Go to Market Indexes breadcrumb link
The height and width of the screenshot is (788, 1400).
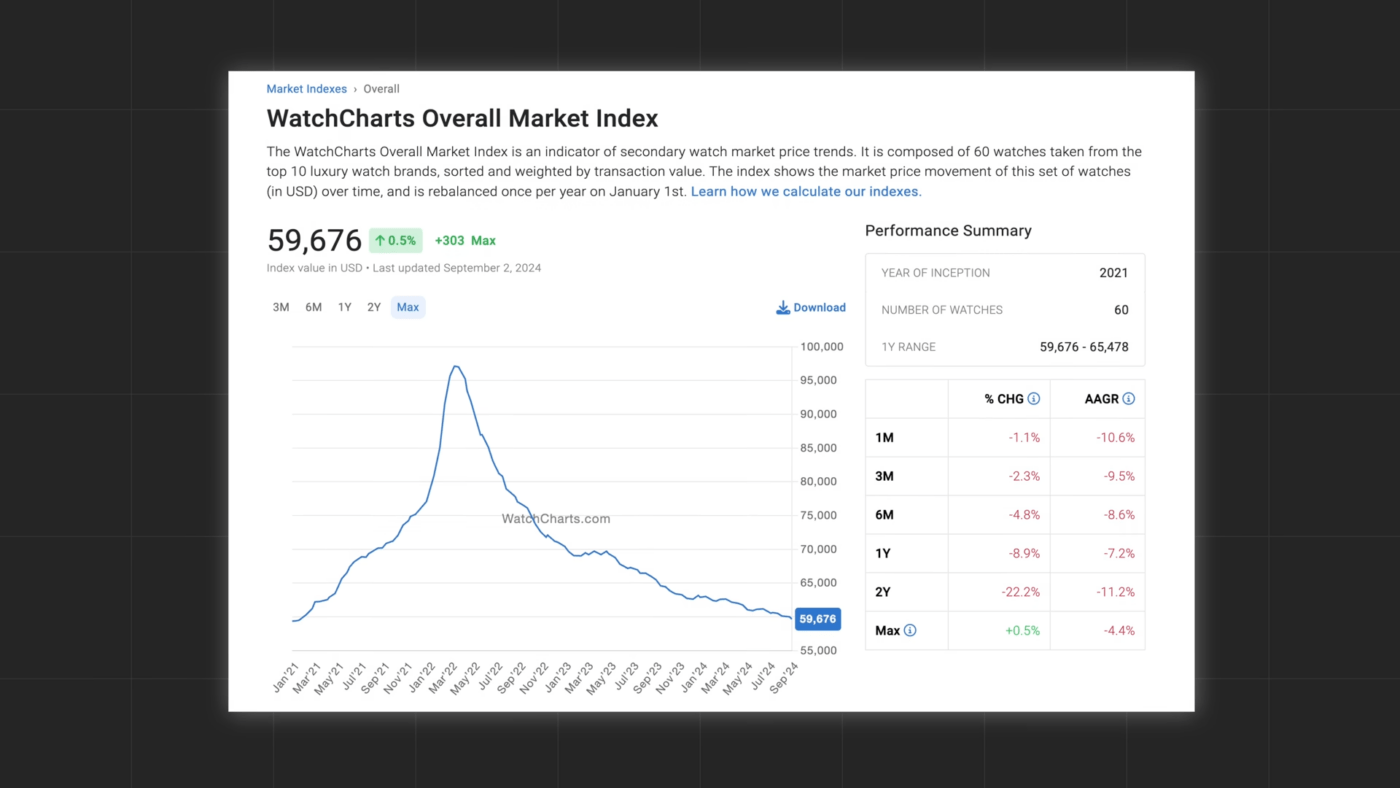[x=307, y=89]
